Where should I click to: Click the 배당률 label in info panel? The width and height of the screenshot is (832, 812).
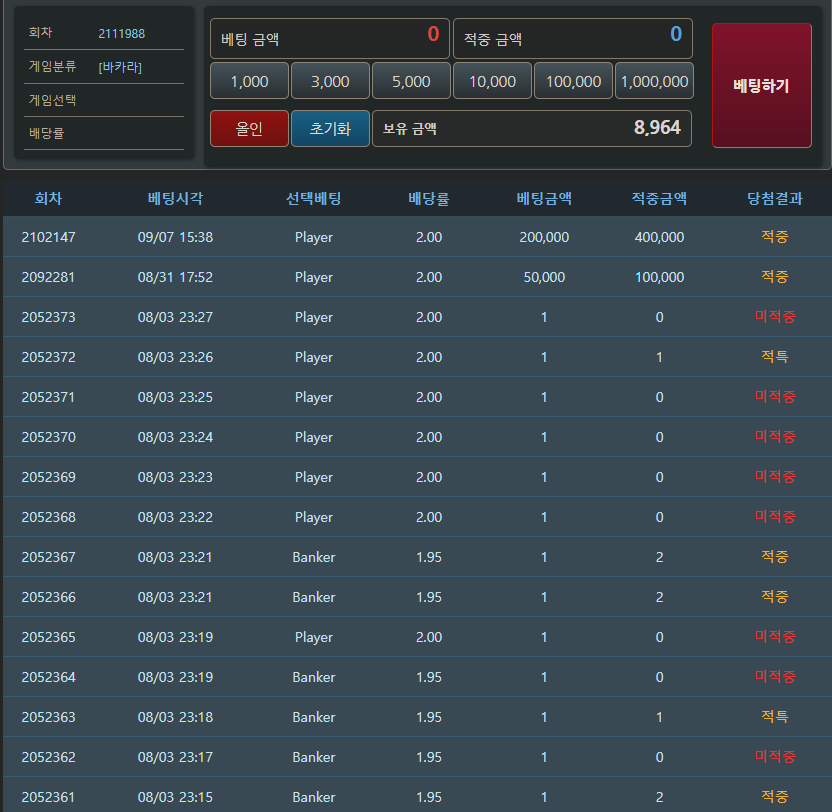47,133
